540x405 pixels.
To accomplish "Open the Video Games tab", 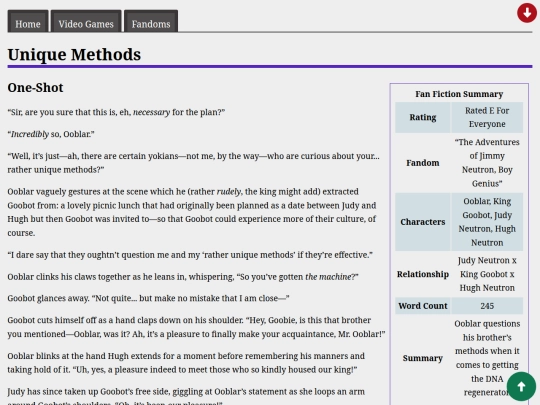I will pos(86,21).
